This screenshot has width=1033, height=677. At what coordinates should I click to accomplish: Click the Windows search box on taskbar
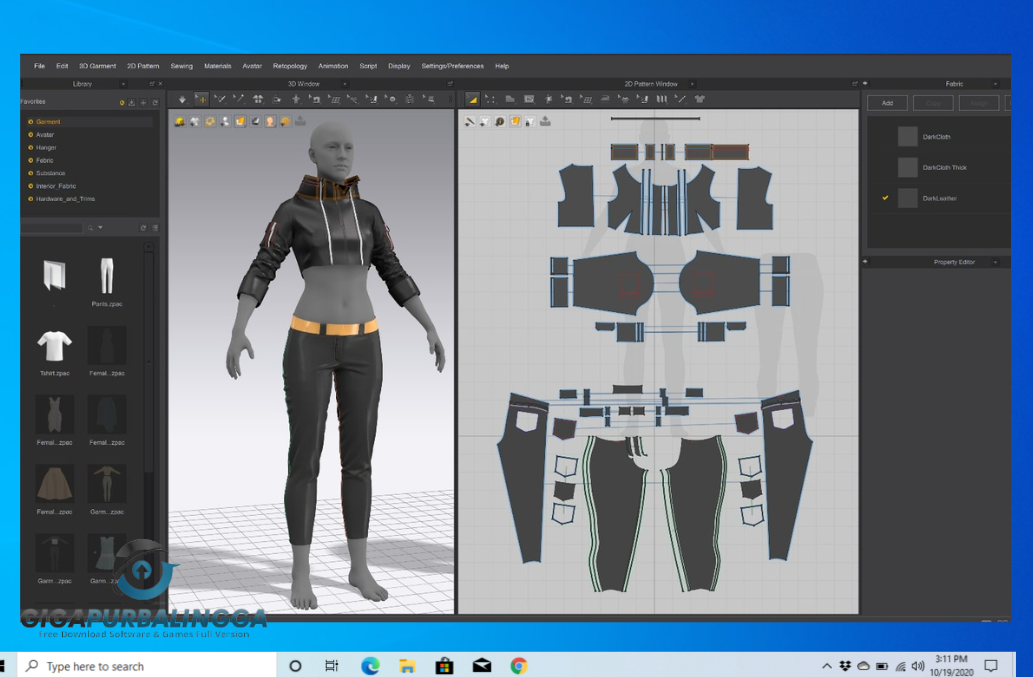(x=148, y=666)
